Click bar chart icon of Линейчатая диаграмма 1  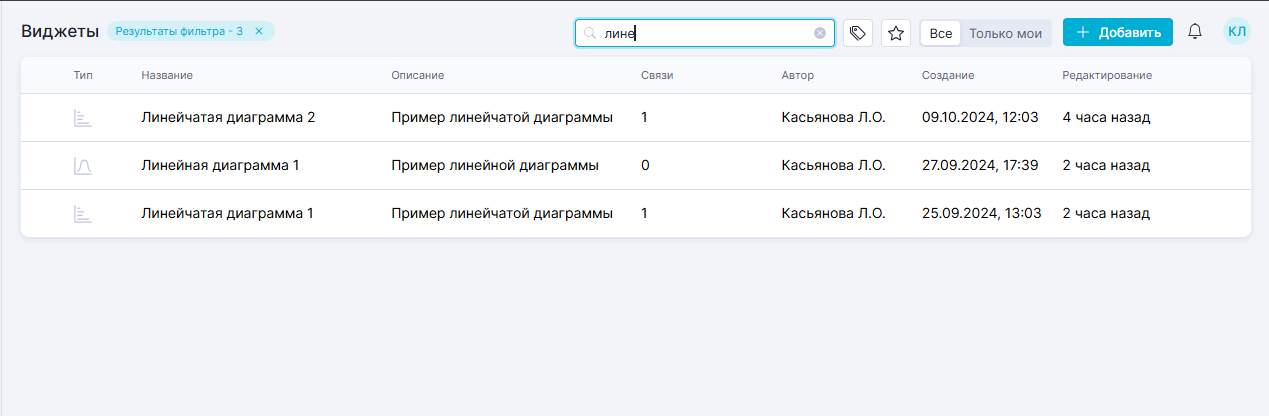pyautogui.click(x=83, y=214)
